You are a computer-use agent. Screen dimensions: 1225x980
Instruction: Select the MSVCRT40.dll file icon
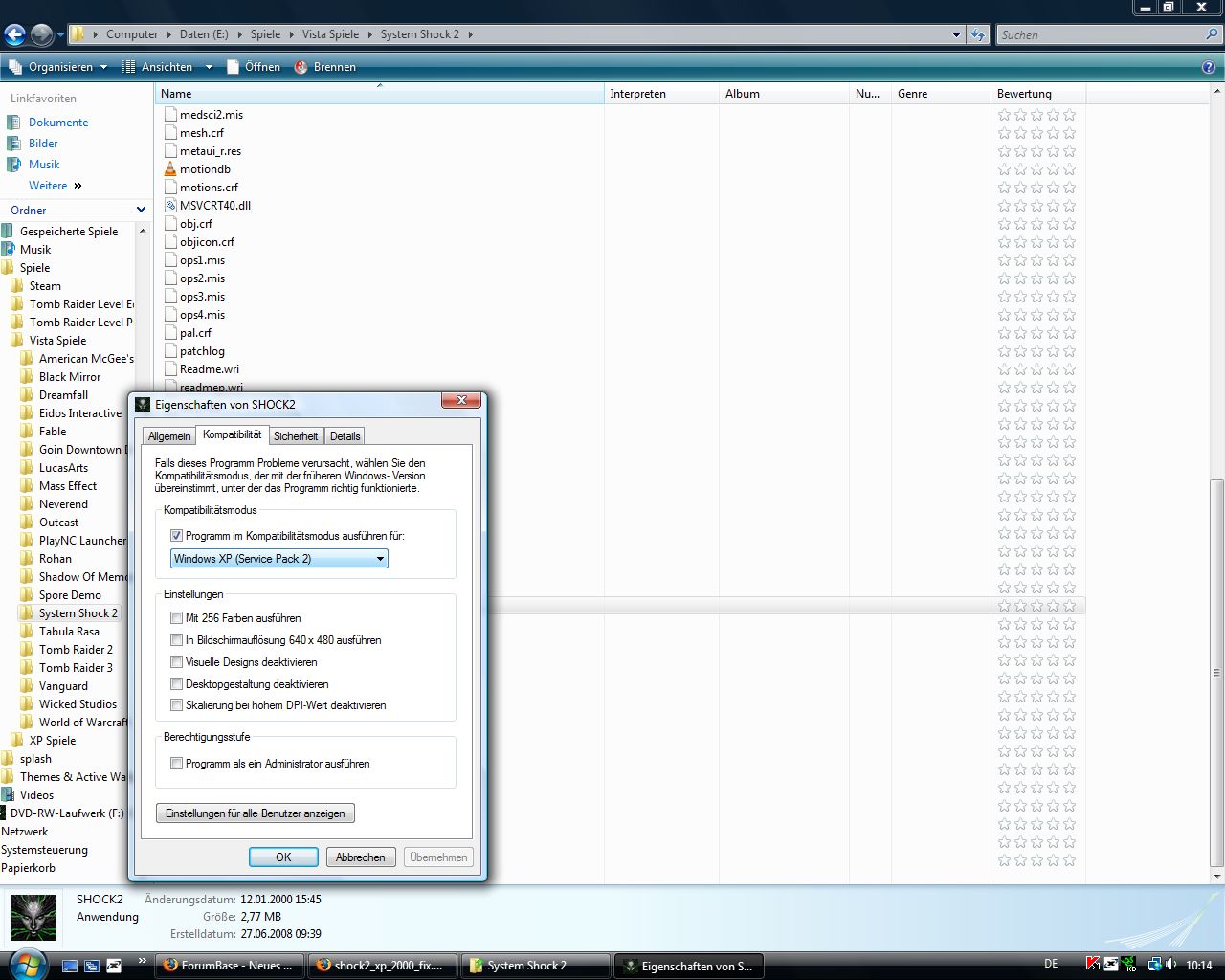[170, 206]
